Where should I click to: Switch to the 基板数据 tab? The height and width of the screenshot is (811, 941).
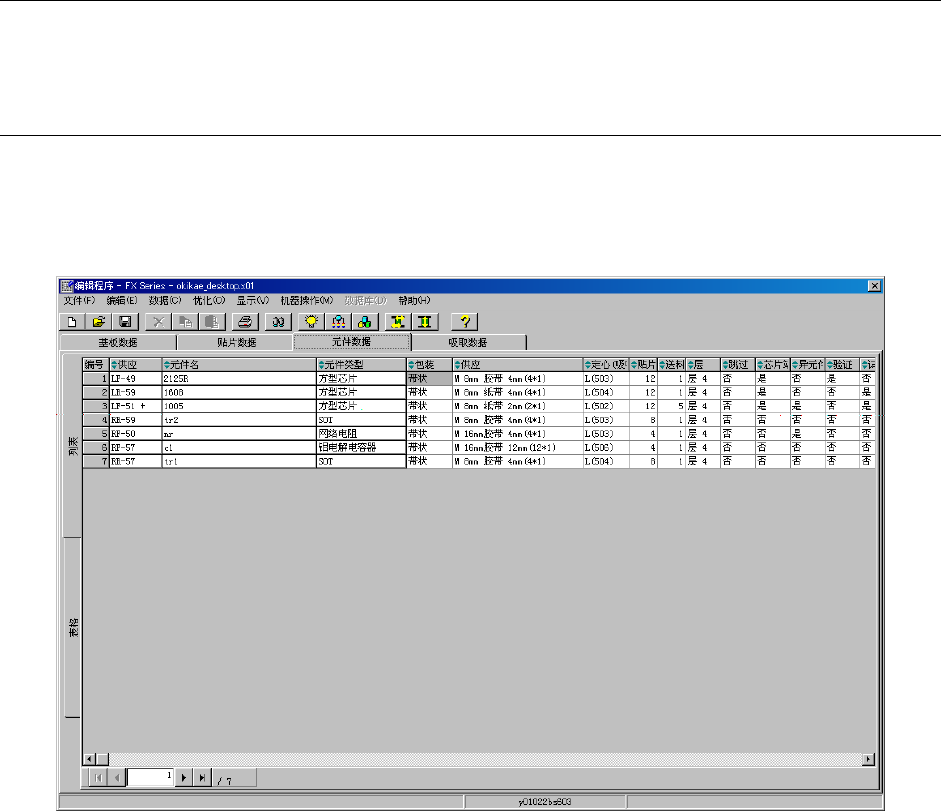pos(118,342)
